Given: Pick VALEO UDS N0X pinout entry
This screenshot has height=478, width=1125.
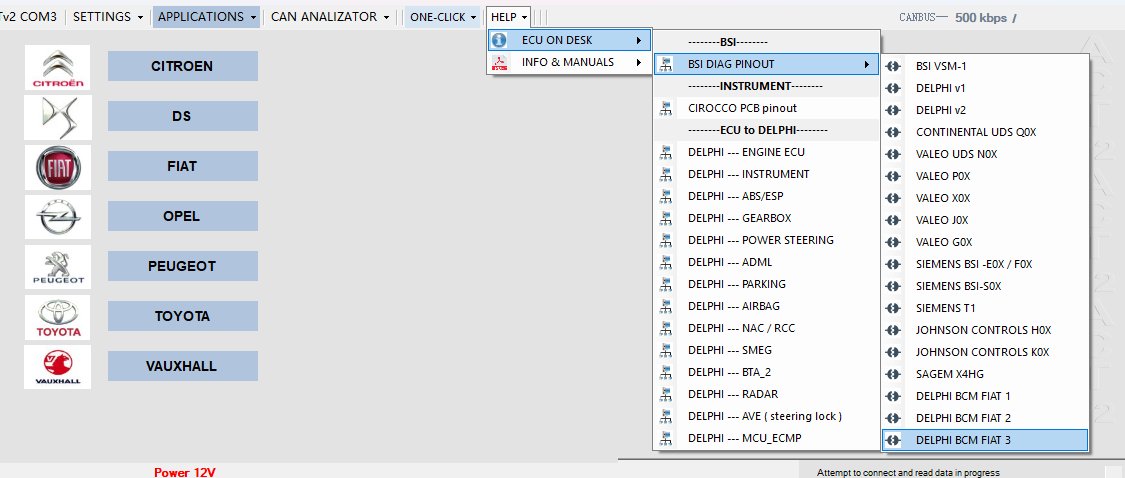Looking at the screenshot, I should coord(985,154).
